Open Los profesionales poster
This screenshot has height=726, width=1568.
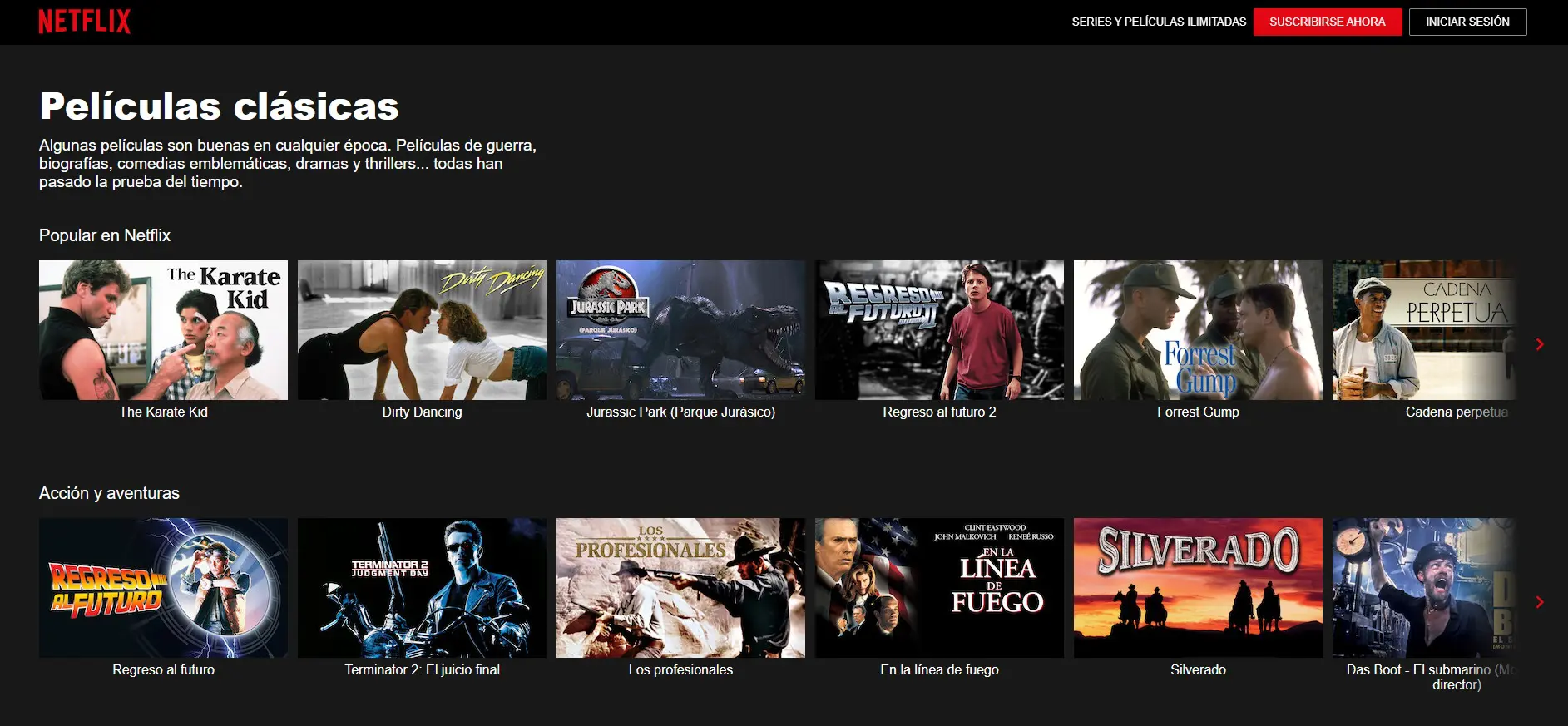click(680, 588)
